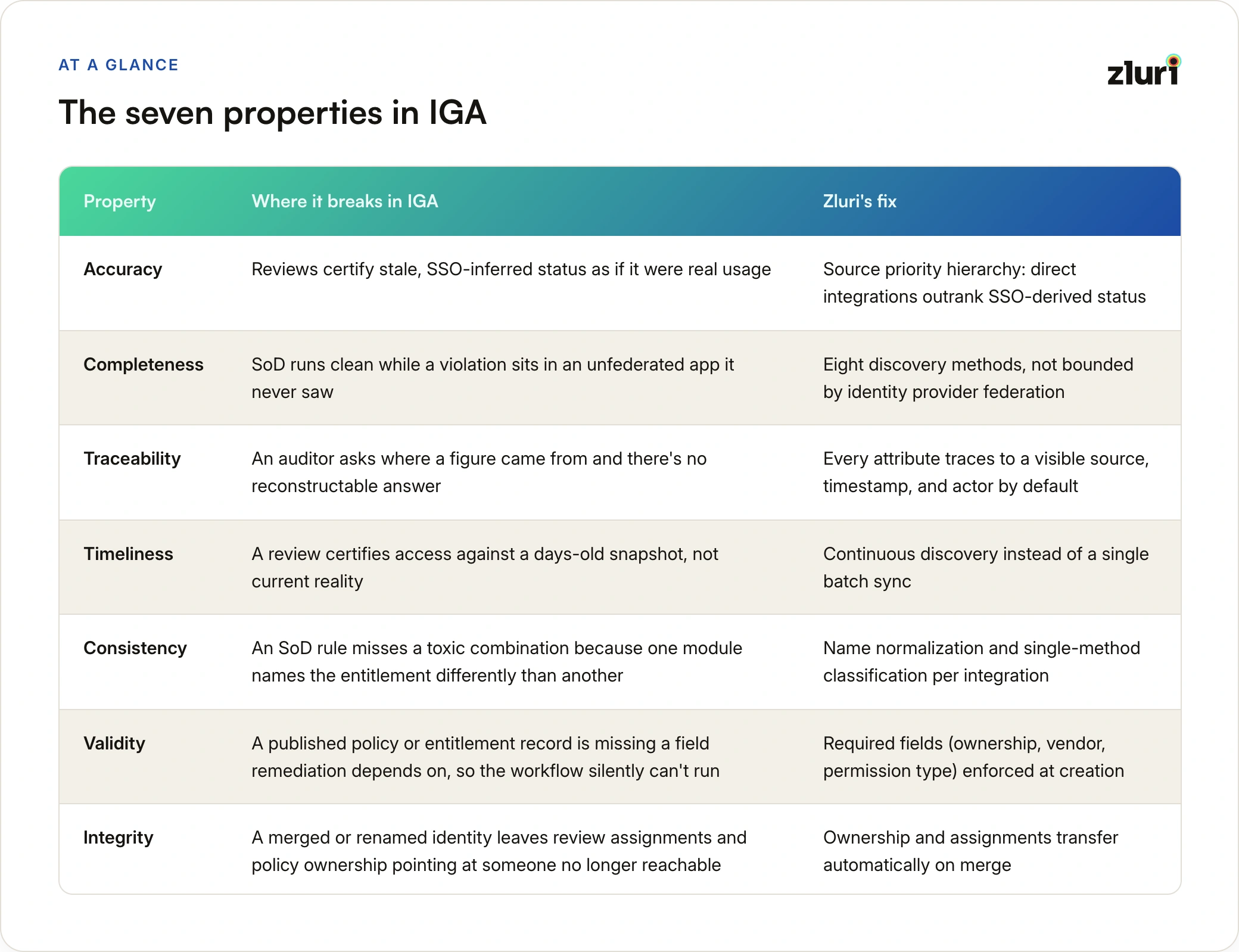Click the Zluri logo
Viewport: 1239px width, 952px height.
pos(1144,70)
